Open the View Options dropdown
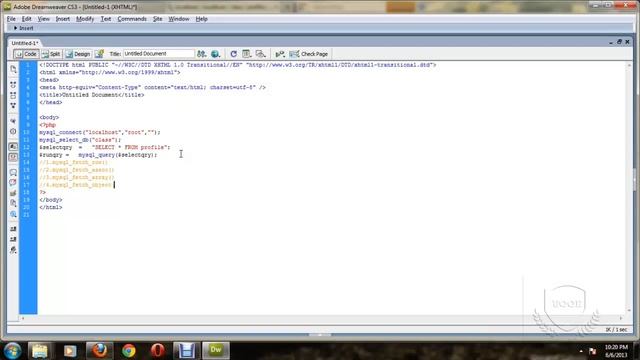640x360 pixels. (247, 54)
